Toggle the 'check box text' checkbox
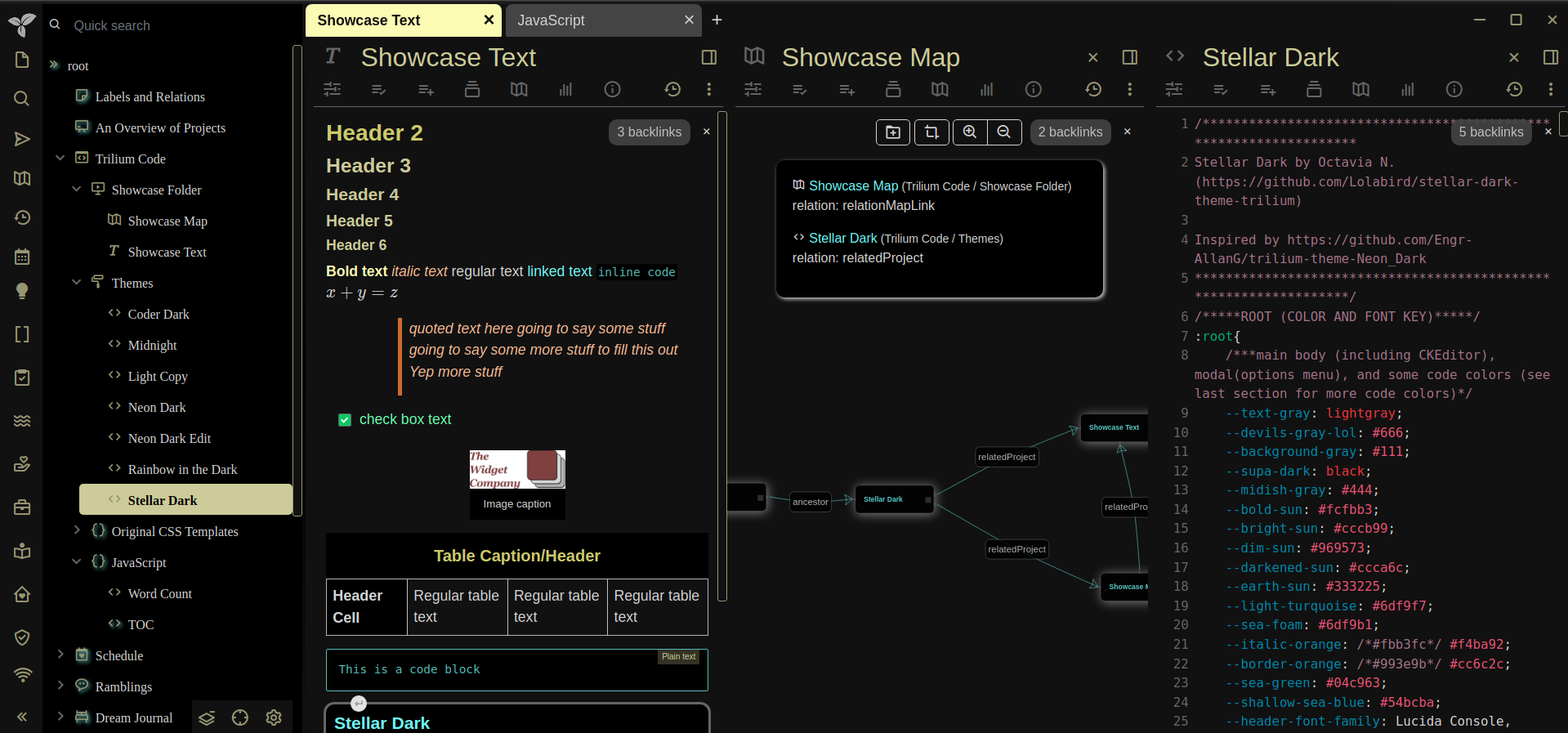1568x733 pixels. click(345, 420)
